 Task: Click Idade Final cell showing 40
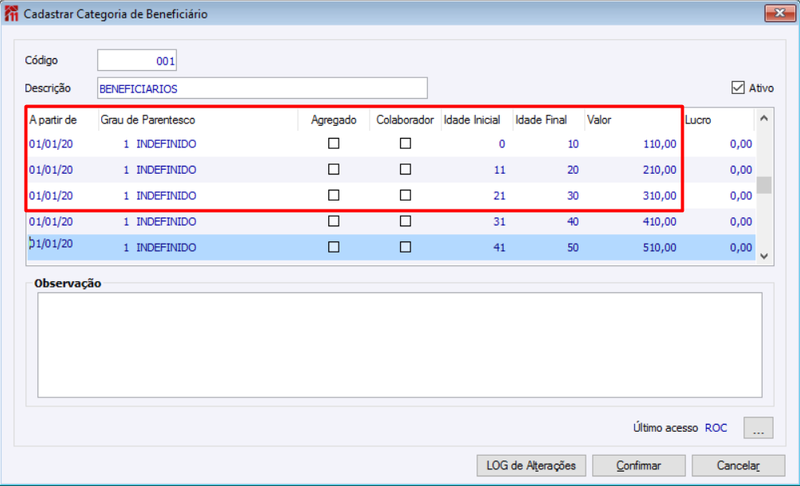click(573, 222)
